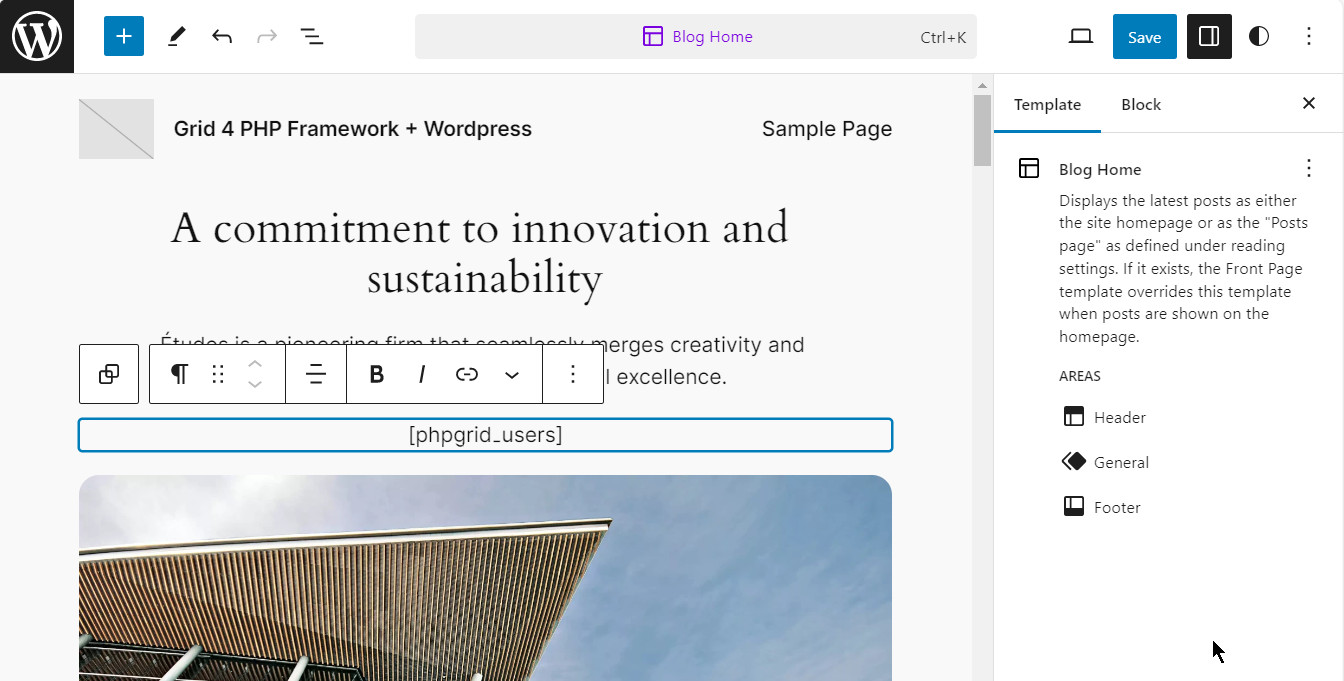Click the Sample Page navigation link
This screenshot has height=681, width=1344.
pyautogui.click(x=826, y=129)
